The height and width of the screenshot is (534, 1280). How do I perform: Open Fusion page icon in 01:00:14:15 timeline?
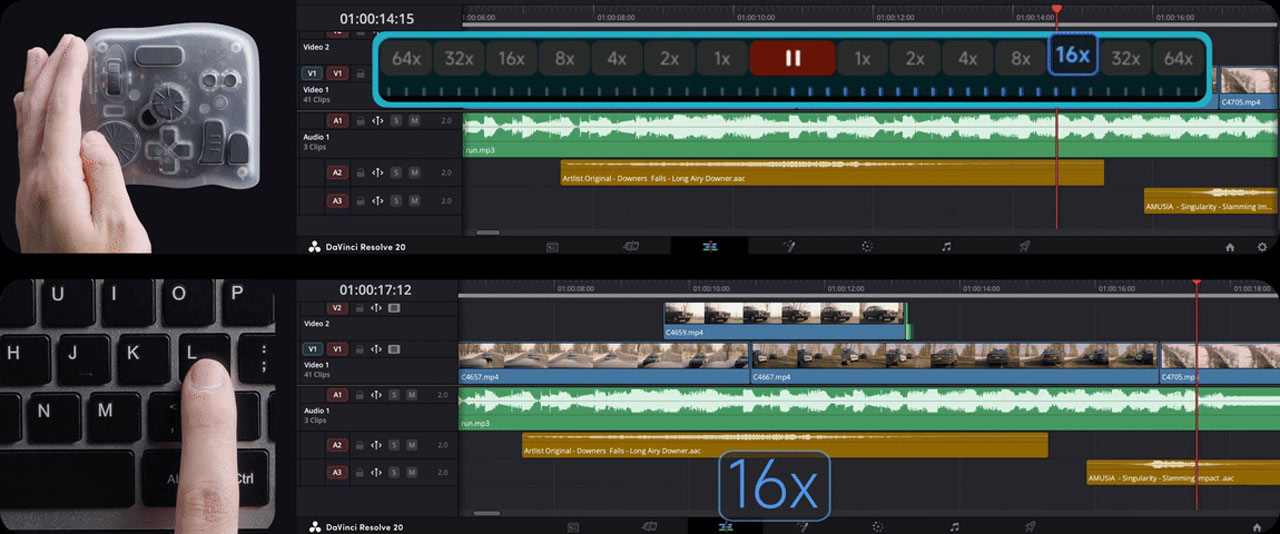pyautogui.click(x=788, y=247)
